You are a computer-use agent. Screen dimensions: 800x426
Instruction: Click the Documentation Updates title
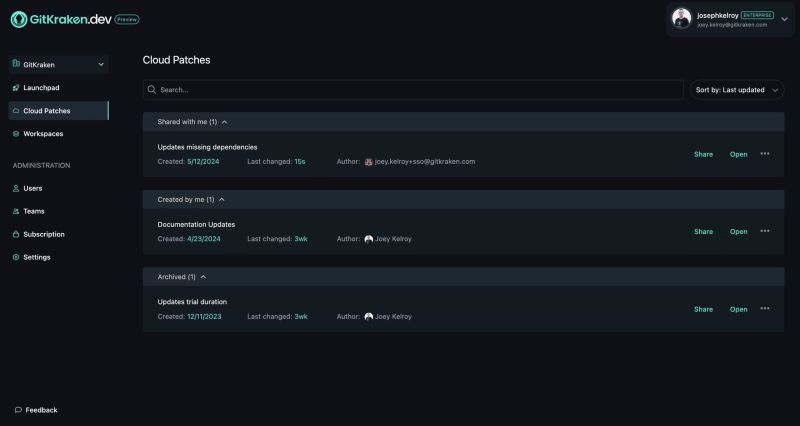pos(196,224)
